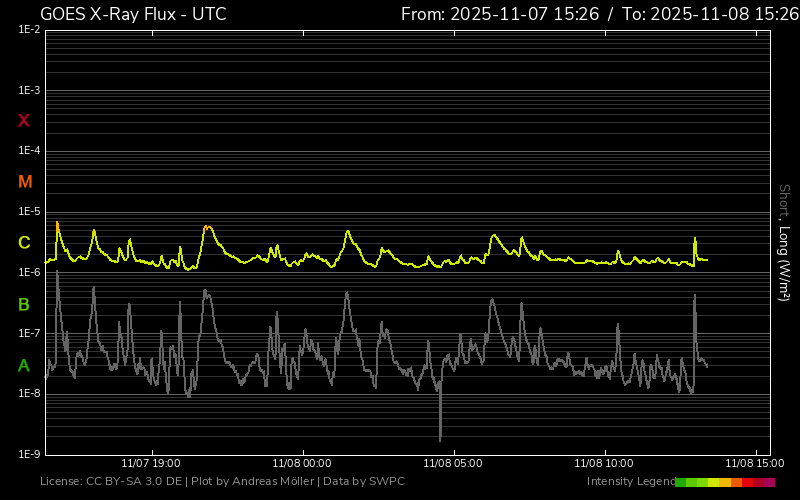Click the 11/08 05:00 time axis label
This screenshot has width=800, height=500.
[453, 463]
